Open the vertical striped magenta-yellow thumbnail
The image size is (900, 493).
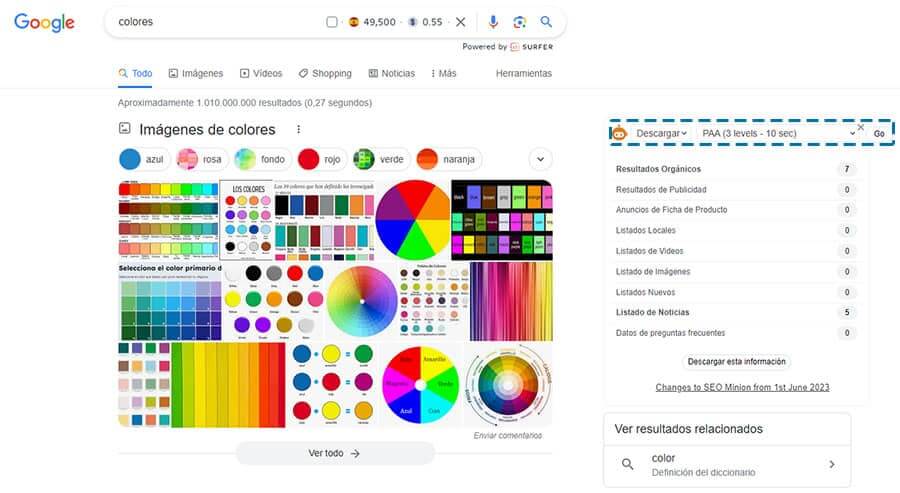pyautogui.click(x=511, y=301)
